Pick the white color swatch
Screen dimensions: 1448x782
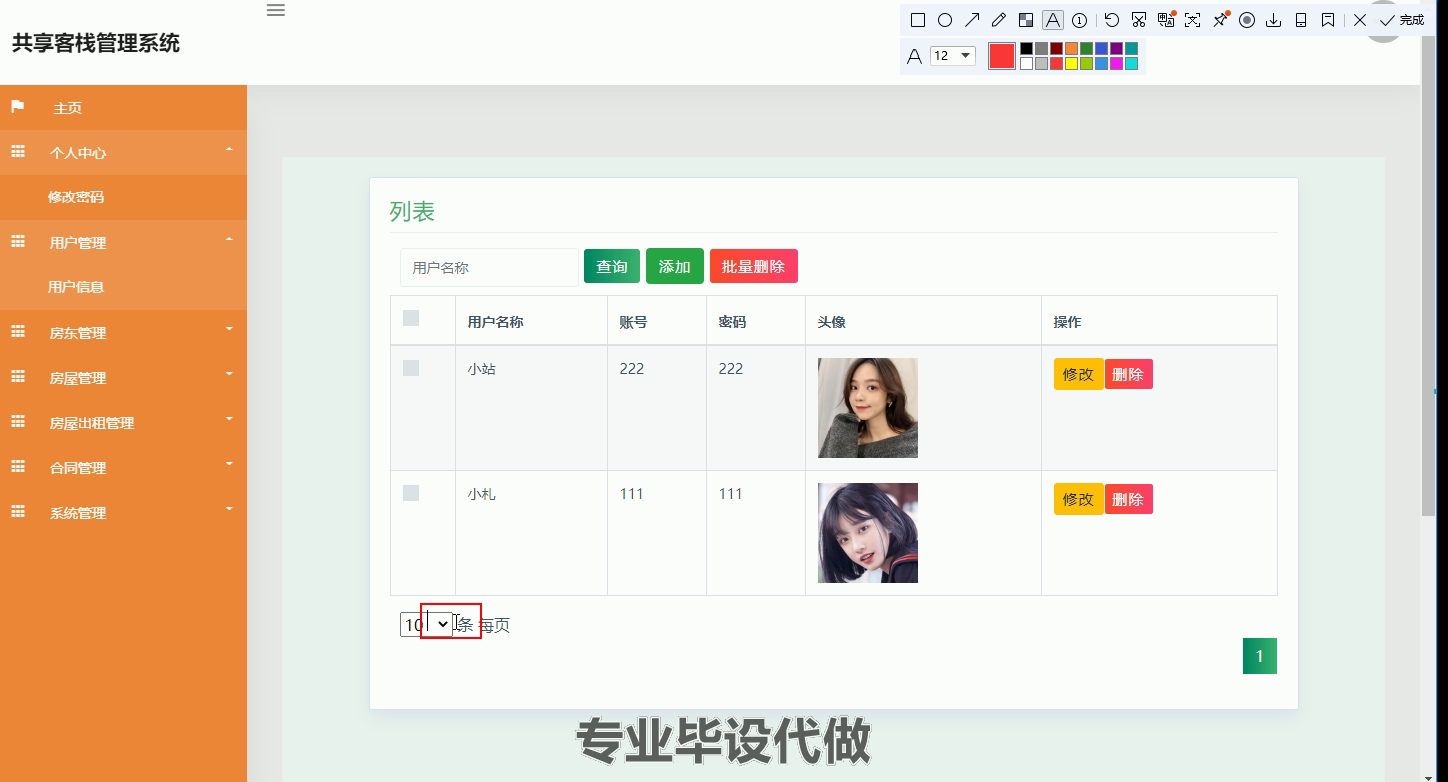coord(1026,63)
